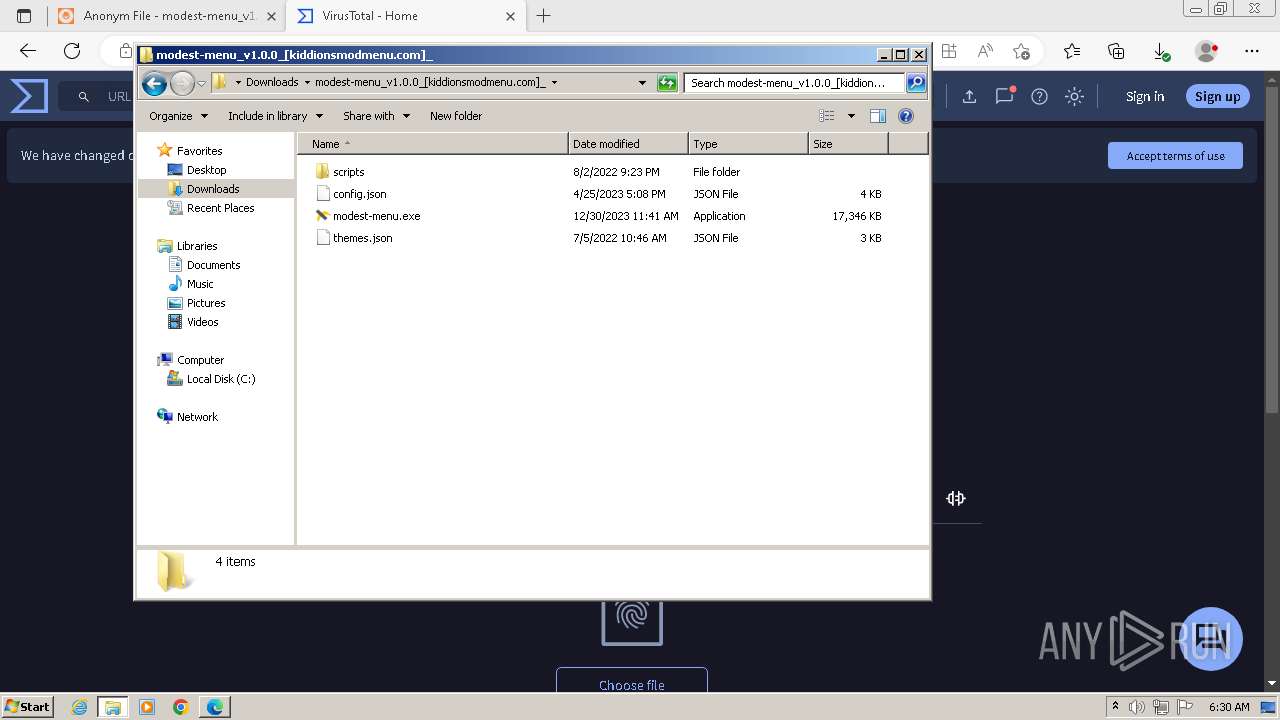Open Edge favorites star icon
This screenshot has height=720, width=1280.
coord(1072,51)
